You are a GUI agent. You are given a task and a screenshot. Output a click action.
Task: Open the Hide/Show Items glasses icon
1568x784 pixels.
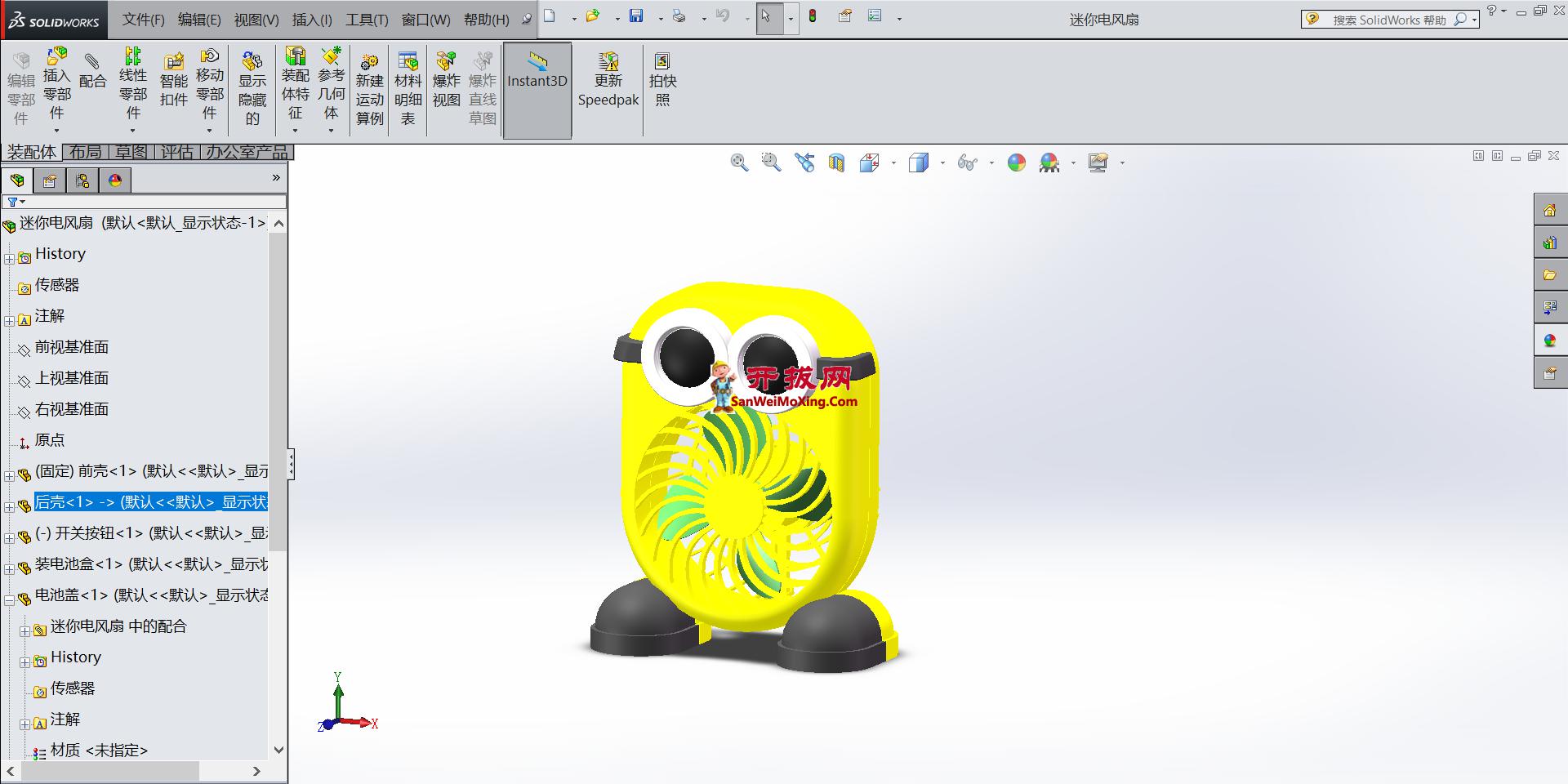click(x=967, y=163)
